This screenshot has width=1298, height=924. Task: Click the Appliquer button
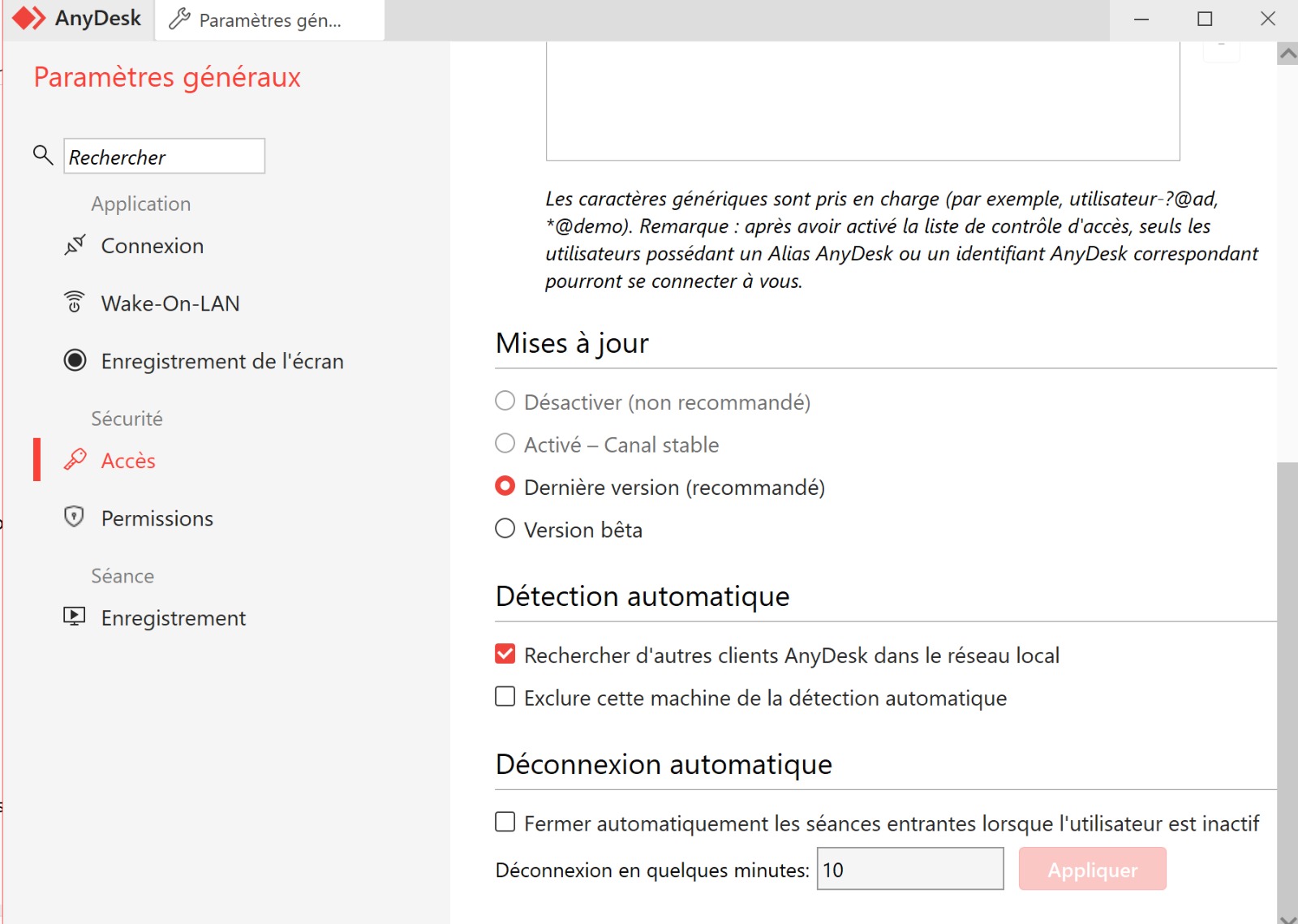click(1093, 869)
